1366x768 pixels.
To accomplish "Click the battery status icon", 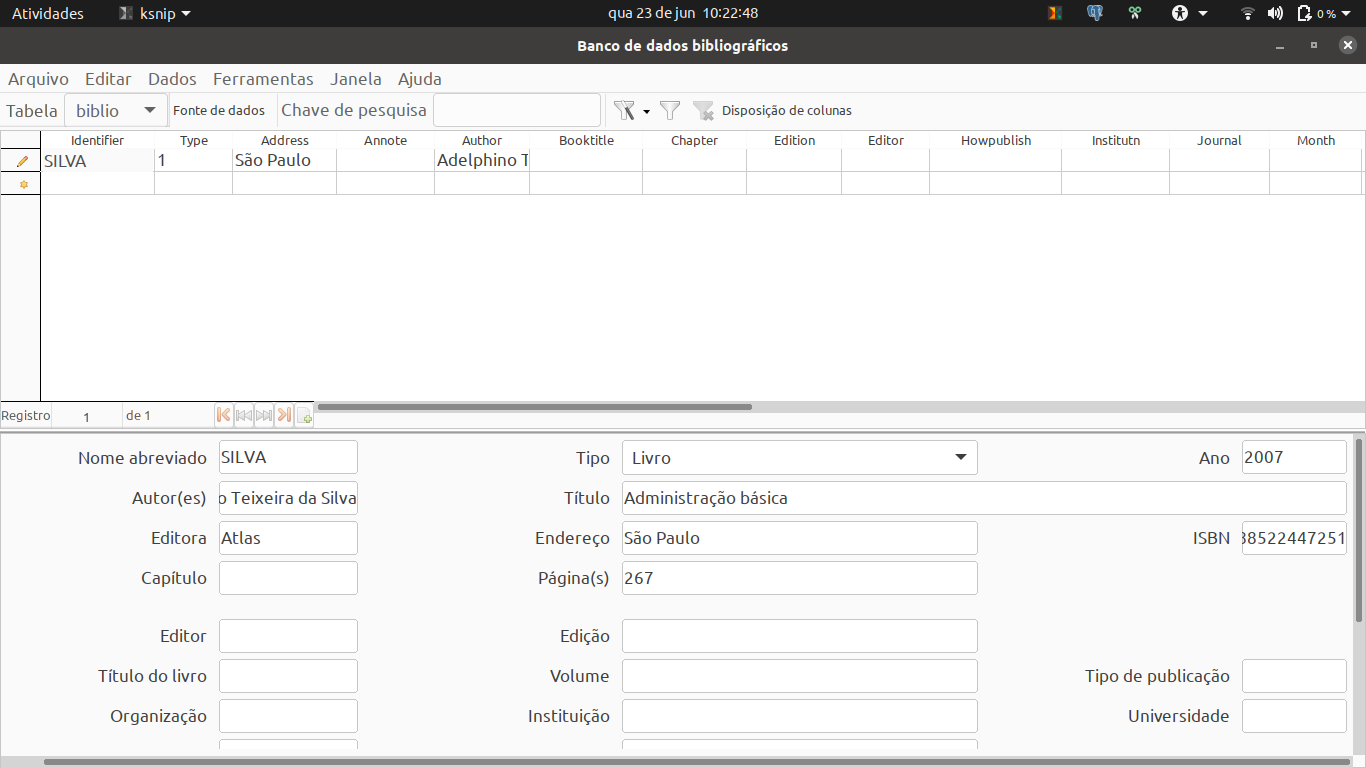I will 1304,13.
